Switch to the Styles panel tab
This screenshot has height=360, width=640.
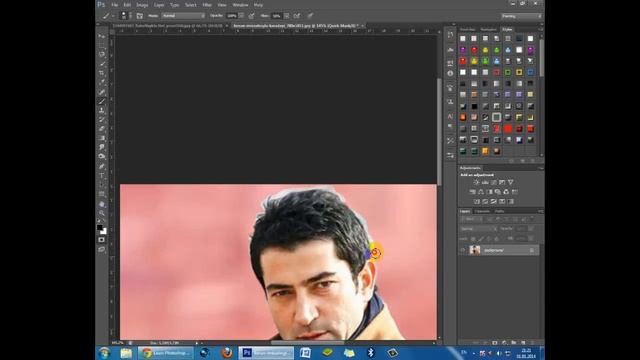pos(507,29)
